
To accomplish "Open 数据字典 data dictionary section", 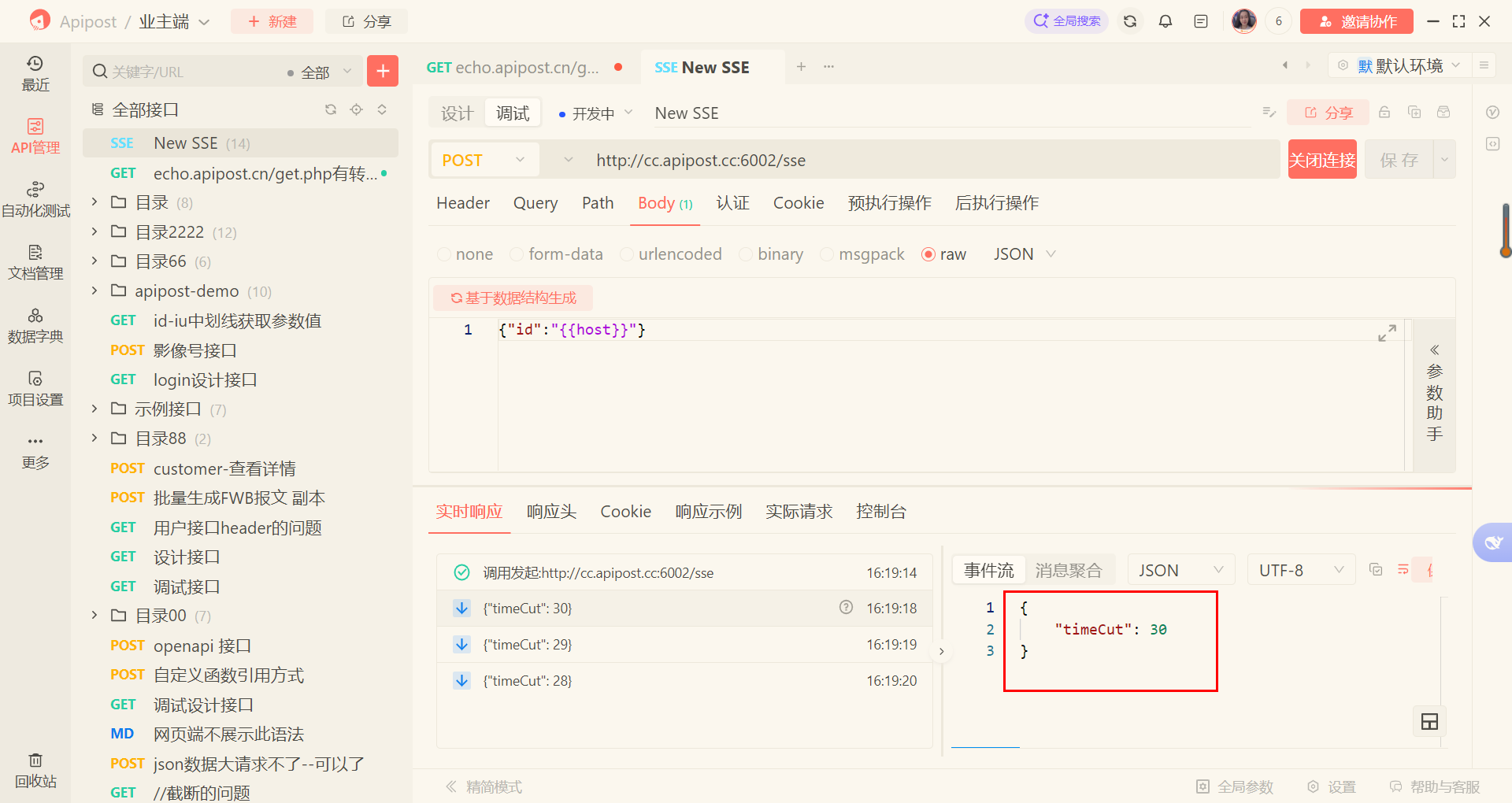I will pyautogui.click(x=35, y=325).
